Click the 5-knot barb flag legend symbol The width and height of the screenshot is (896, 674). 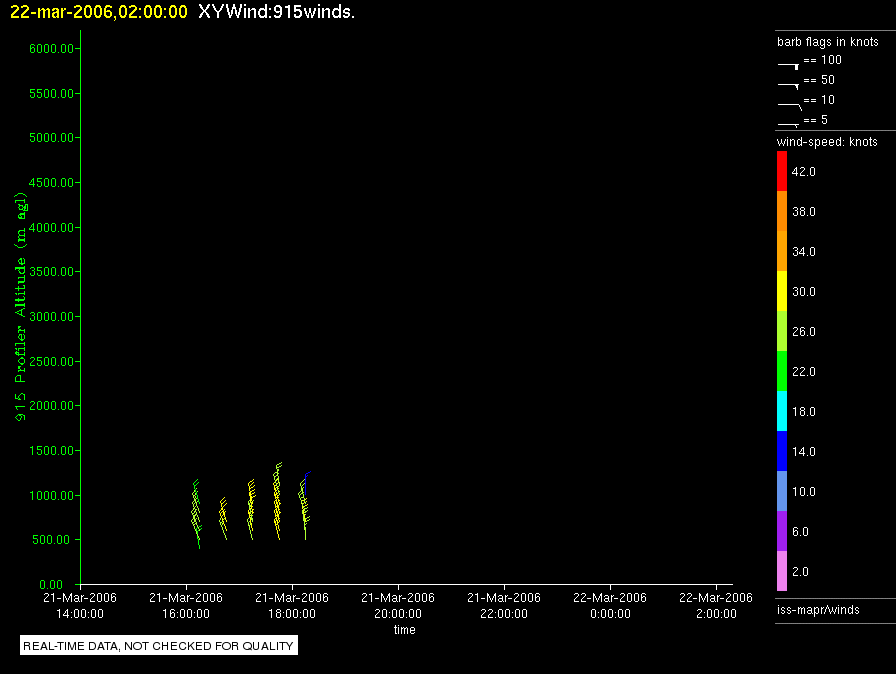[788, 125]
